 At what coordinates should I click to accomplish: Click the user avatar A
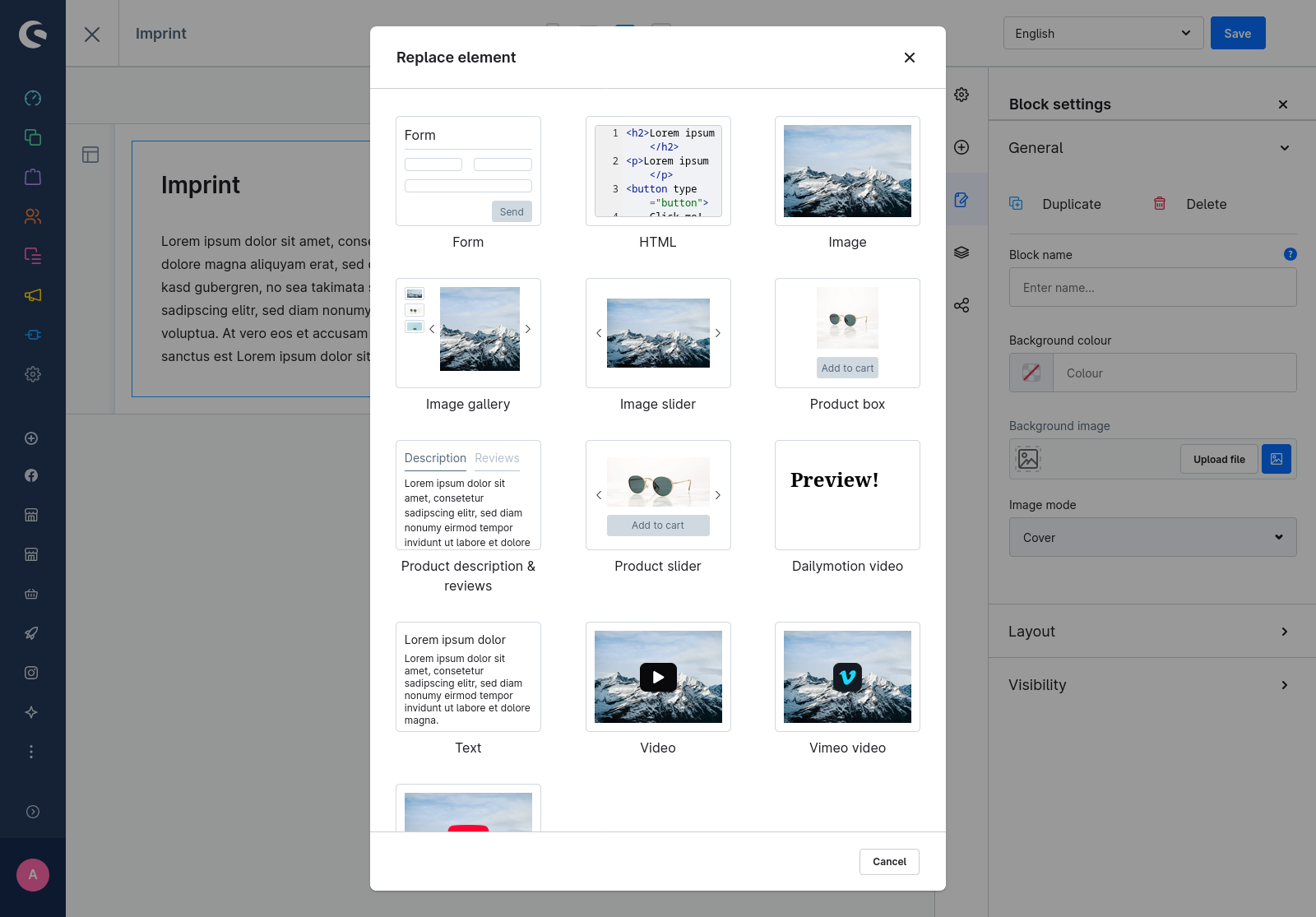33,875
